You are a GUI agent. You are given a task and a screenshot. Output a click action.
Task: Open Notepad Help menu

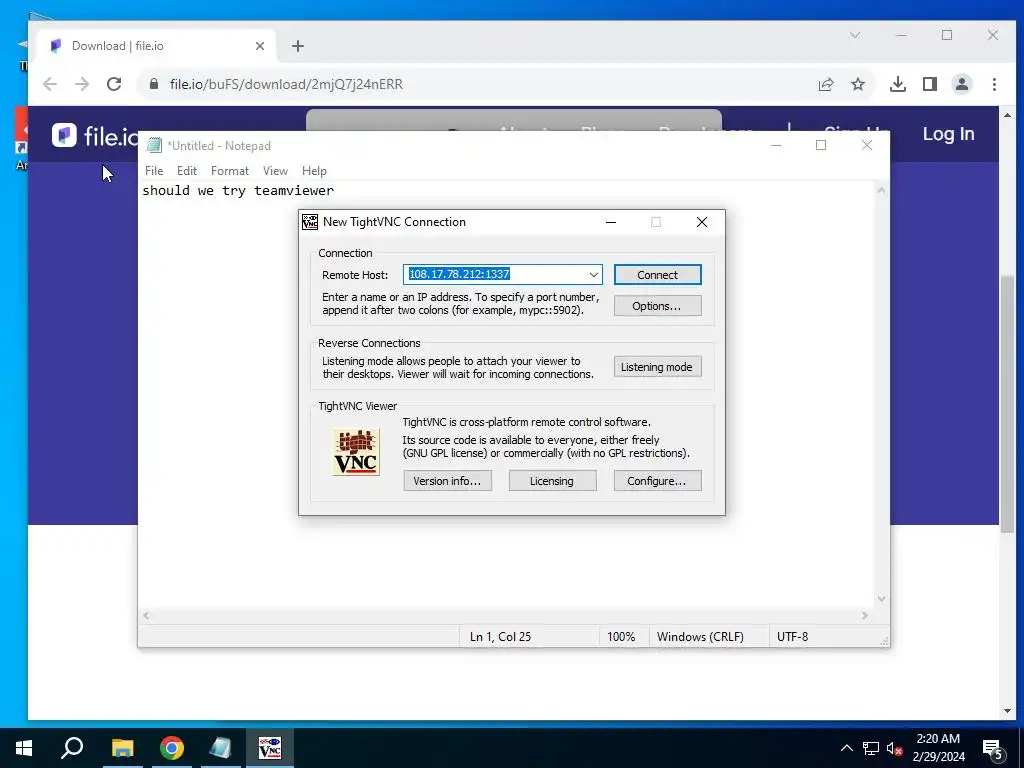[314, 171]
